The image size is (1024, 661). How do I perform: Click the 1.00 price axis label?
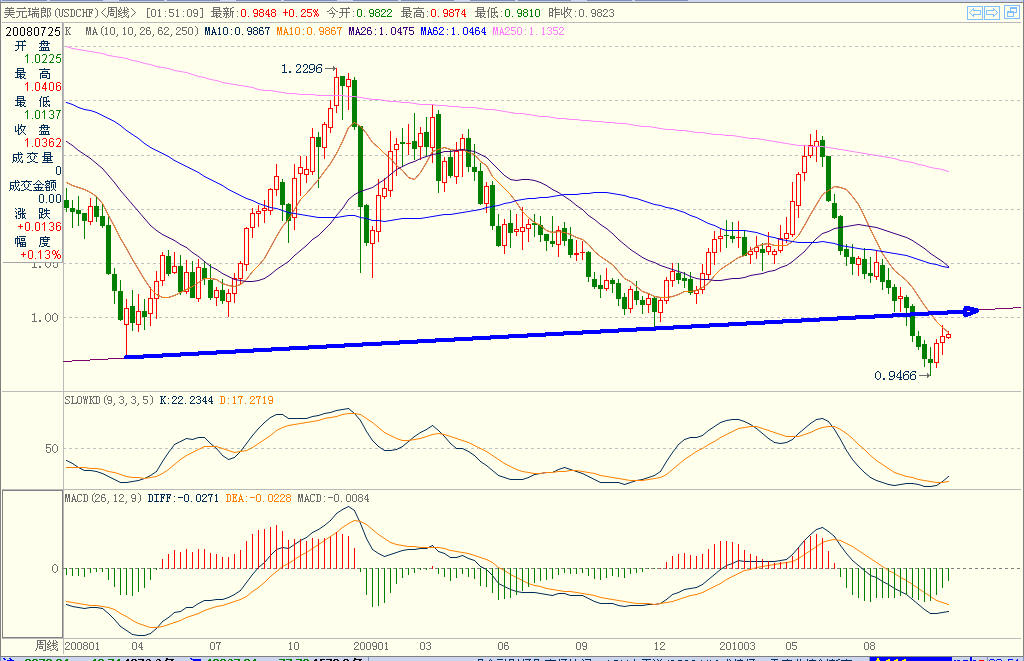tap(44, 317)
